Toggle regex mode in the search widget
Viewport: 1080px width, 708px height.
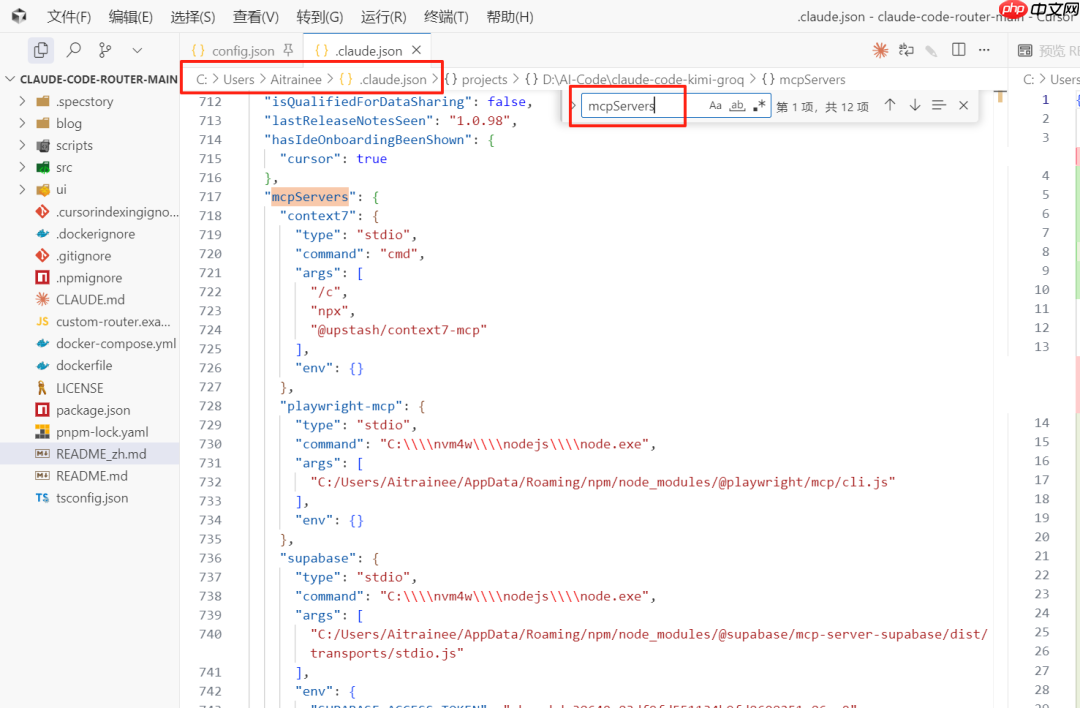coord(757,104)
